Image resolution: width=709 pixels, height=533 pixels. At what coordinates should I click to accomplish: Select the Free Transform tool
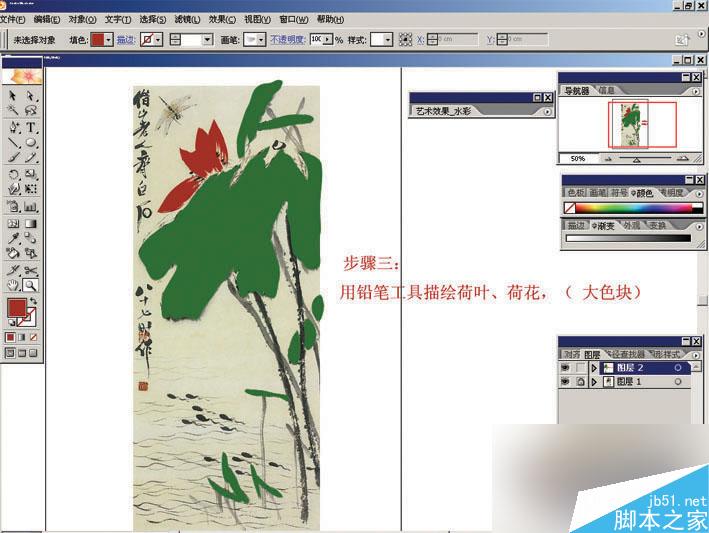(x=30, y=189)
